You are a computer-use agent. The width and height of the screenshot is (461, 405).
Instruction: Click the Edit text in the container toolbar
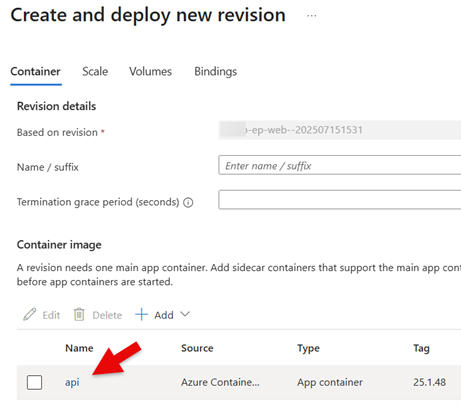click(x=51, y=315)
